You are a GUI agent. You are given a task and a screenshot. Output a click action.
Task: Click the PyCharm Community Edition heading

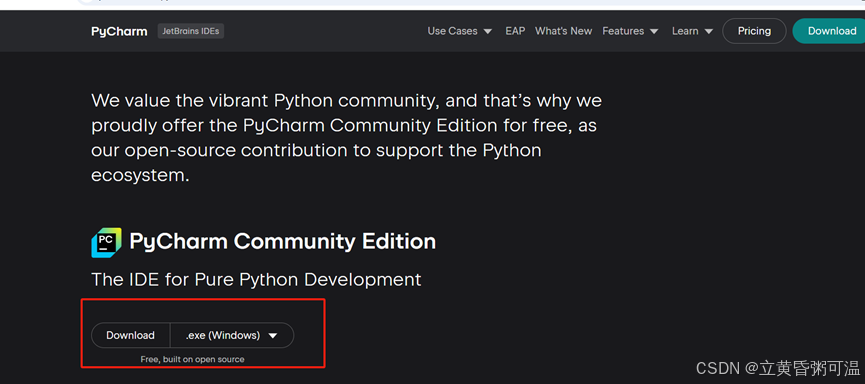click(282, 242)
